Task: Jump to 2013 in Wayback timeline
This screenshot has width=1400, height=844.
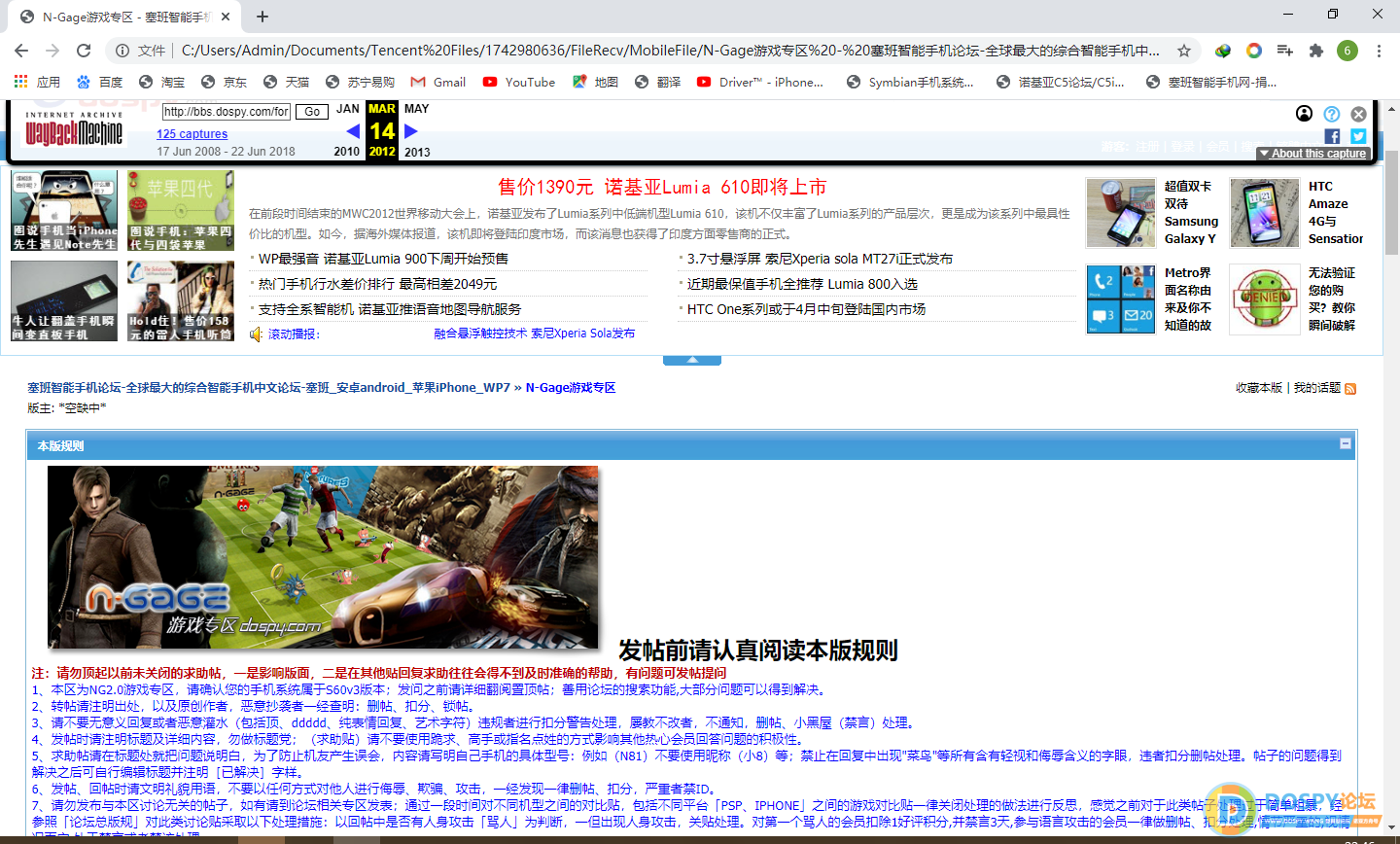Action: 417,152
